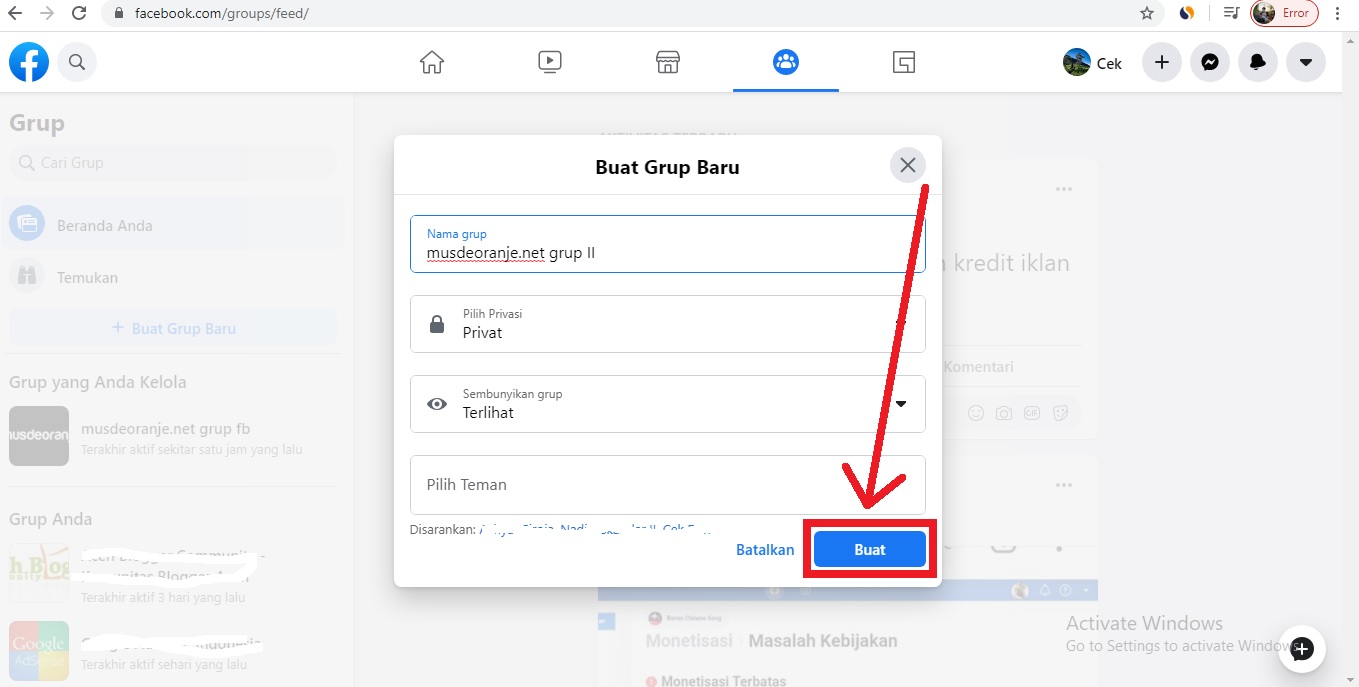Click the Buat button to create group
This screenshot has height=687, width=1359.
click(x=869, y=549)
